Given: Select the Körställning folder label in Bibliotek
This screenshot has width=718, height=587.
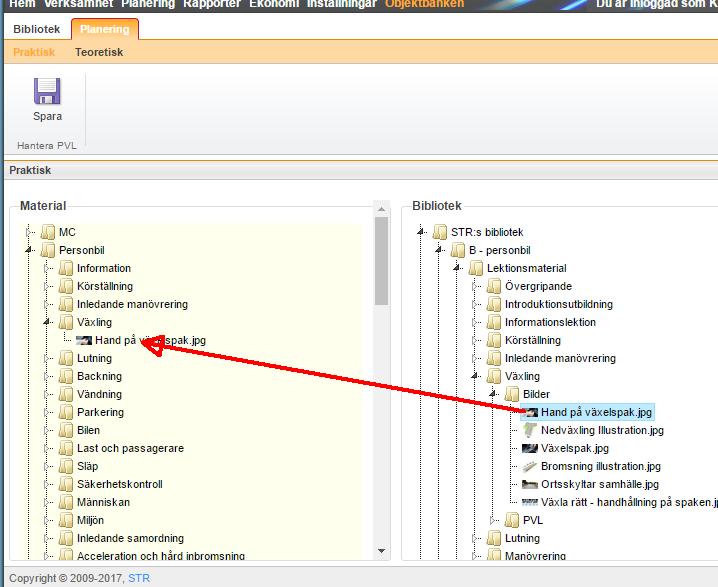Looking at the screenshot, I should click(533, 340).
